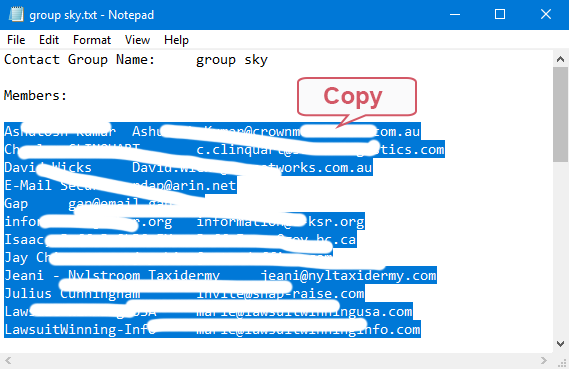
Task: Click the 'c.clinquar' email beginning
Action: click(x=236, y=149)
